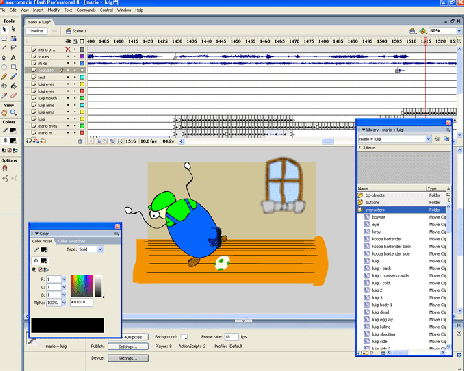The width and height of the screenshot is (464, 371).
Task: Click the No Color icon in Color panel
Action: point(40,269)
